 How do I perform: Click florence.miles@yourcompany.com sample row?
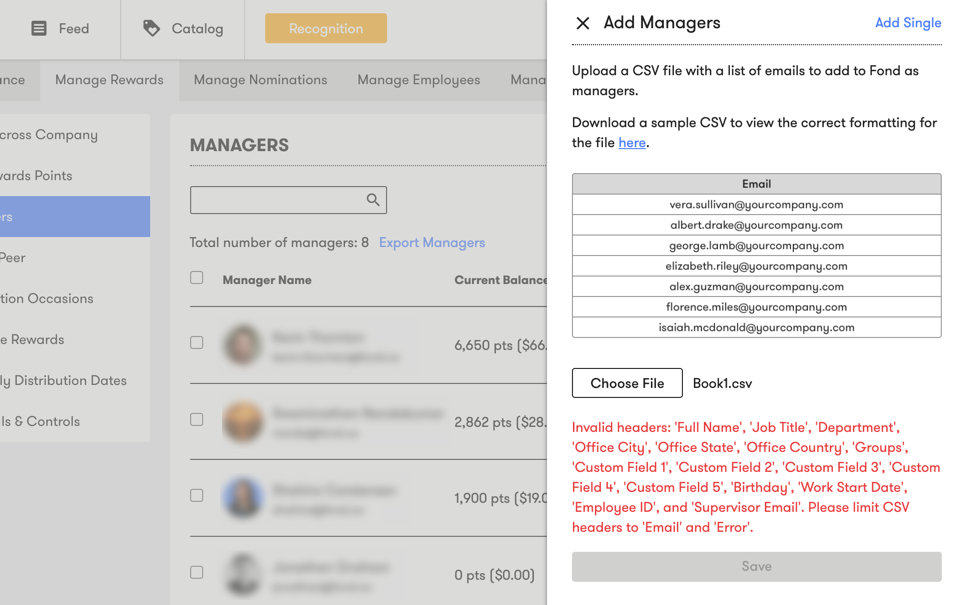pyautogui.click(x=756, y=307)
